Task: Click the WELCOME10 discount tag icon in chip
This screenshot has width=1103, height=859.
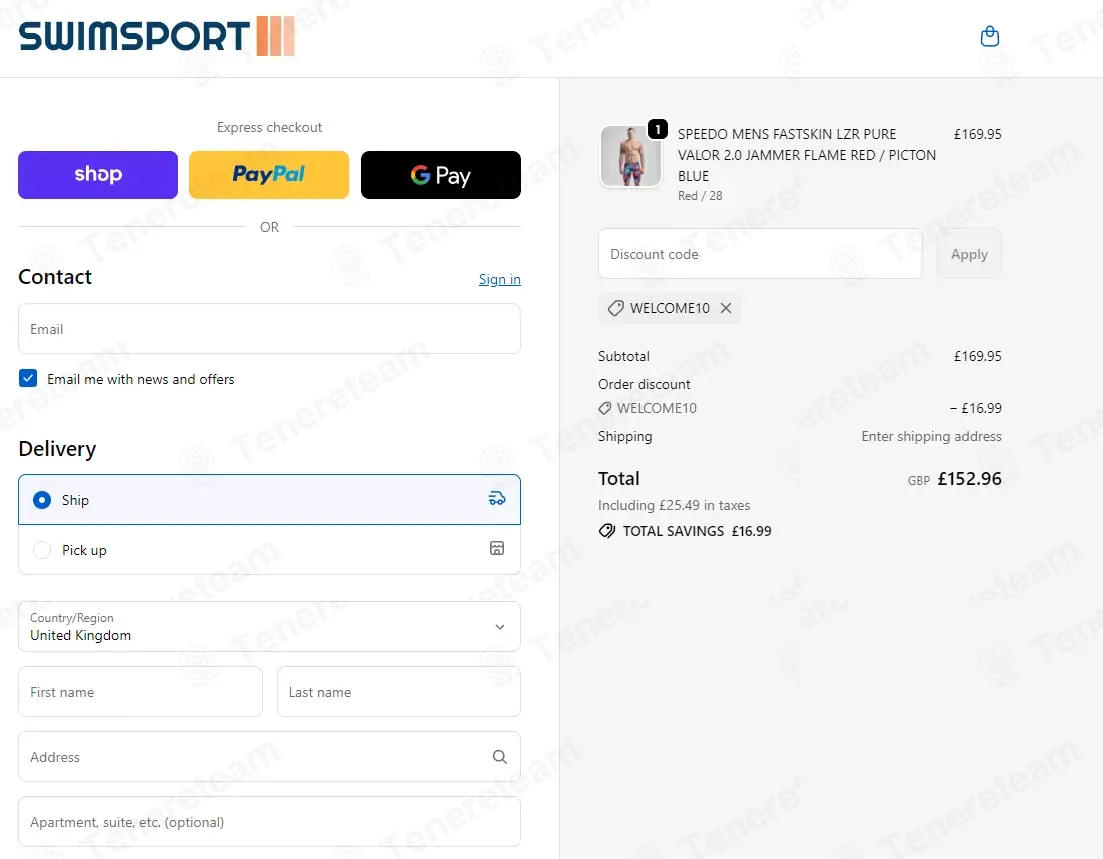Action: (616, 308)
